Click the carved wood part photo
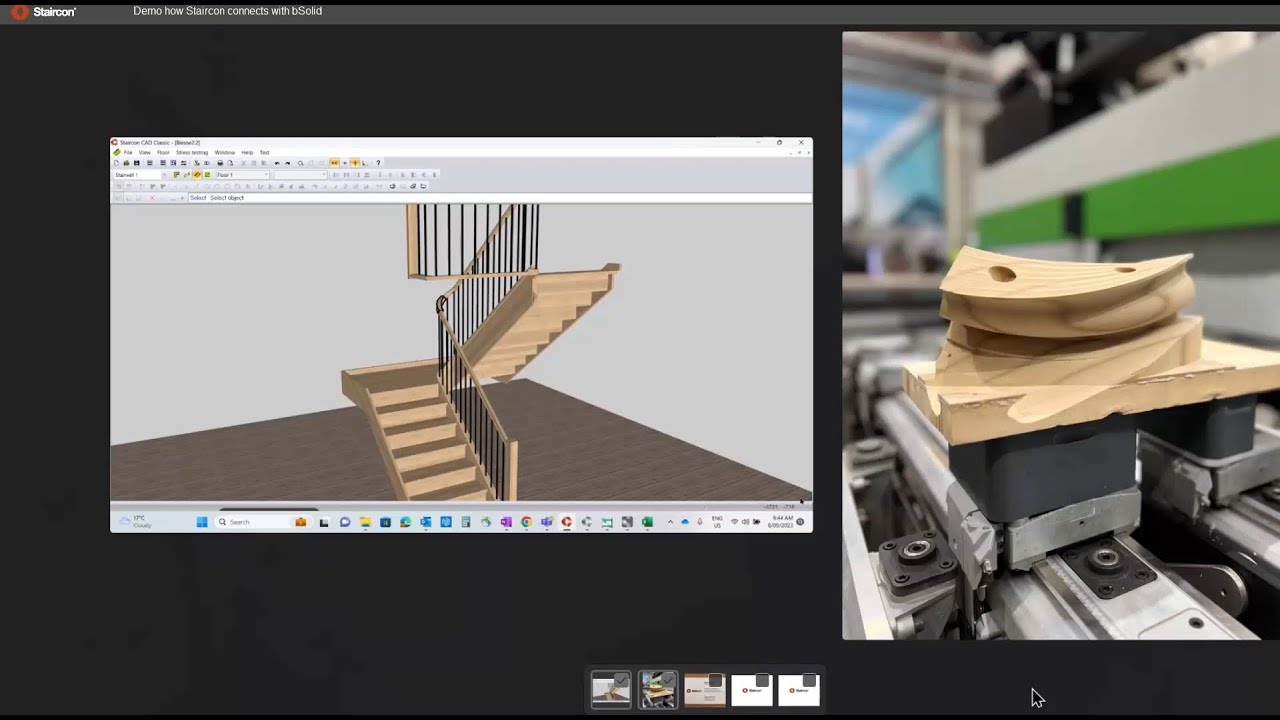The width and height of the screenshot is (1280, 720). click(1061, 335)
